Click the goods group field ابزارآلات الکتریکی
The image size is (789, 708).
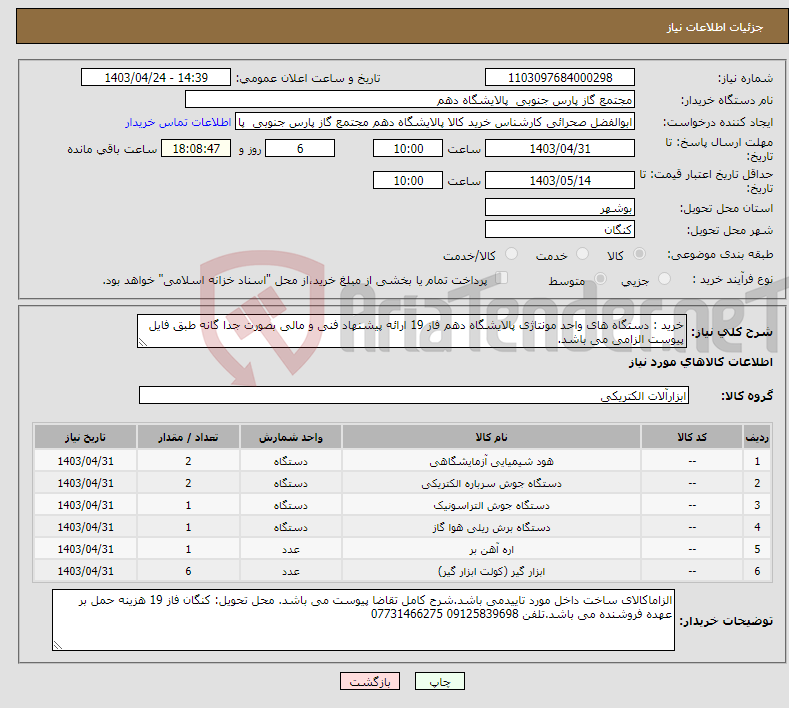(414, 396)
